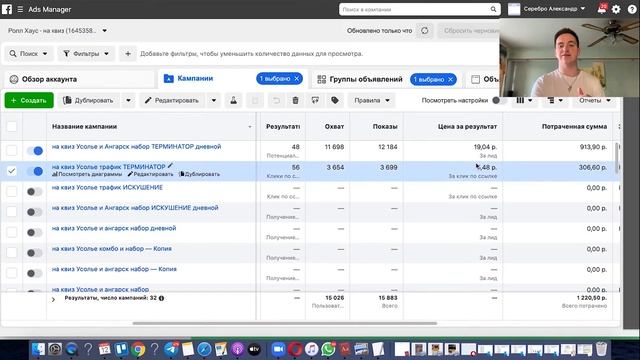The image size is (640, 360).
Task: Open the Отчеты dropdown
Action: point(594,100)
